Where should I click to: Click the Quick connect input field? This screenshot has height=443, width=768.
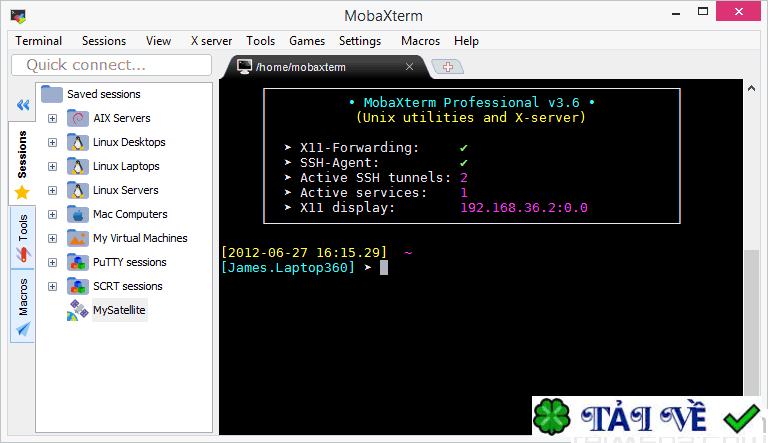[112, 65]
